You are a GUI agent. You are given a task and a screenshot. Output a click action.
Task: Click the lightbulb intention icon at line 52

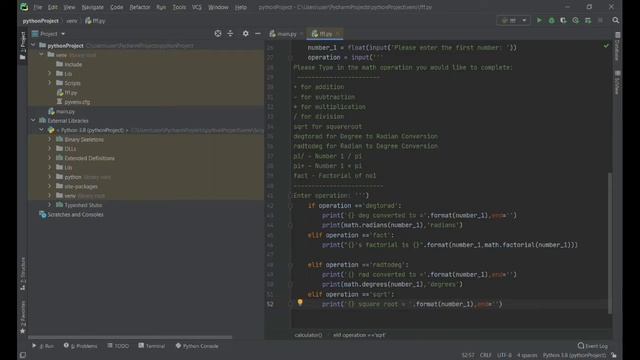(x=300, y=302)
